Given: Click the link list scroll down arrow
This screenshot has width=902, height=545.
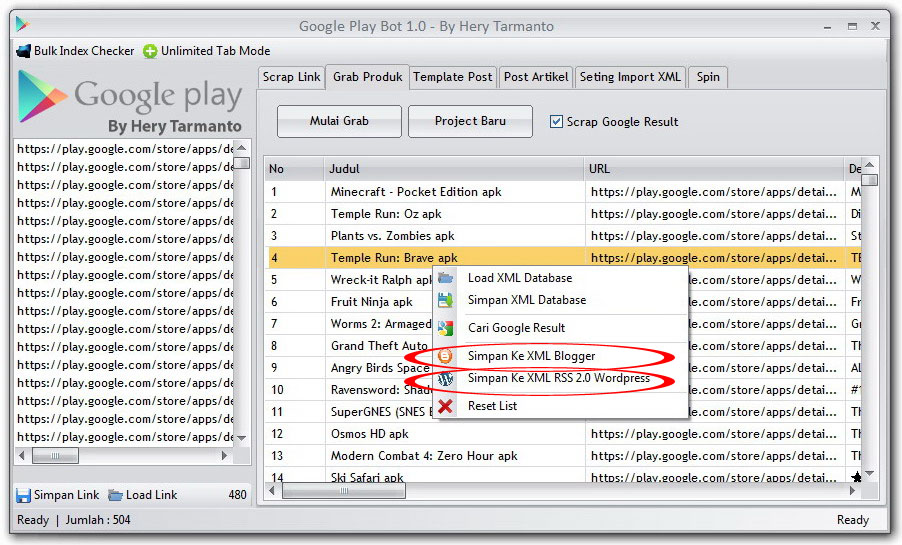Looking at the screenshot, I should click(242, 439).
